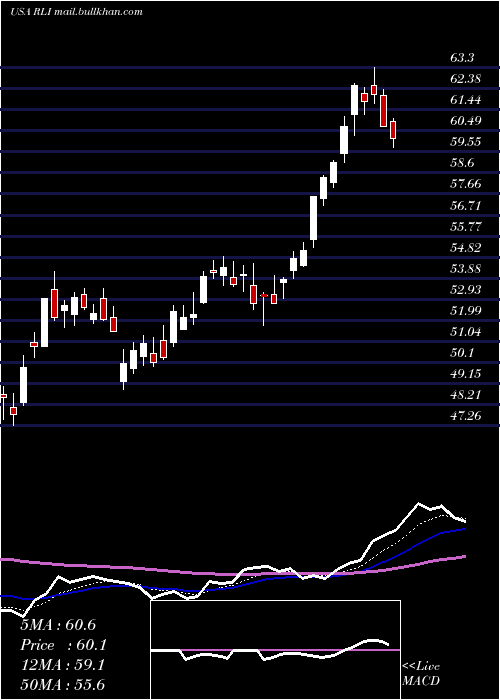
Task: Click the 55.77 price axis label
Action: pyautogui.click(x=466, y=227)
